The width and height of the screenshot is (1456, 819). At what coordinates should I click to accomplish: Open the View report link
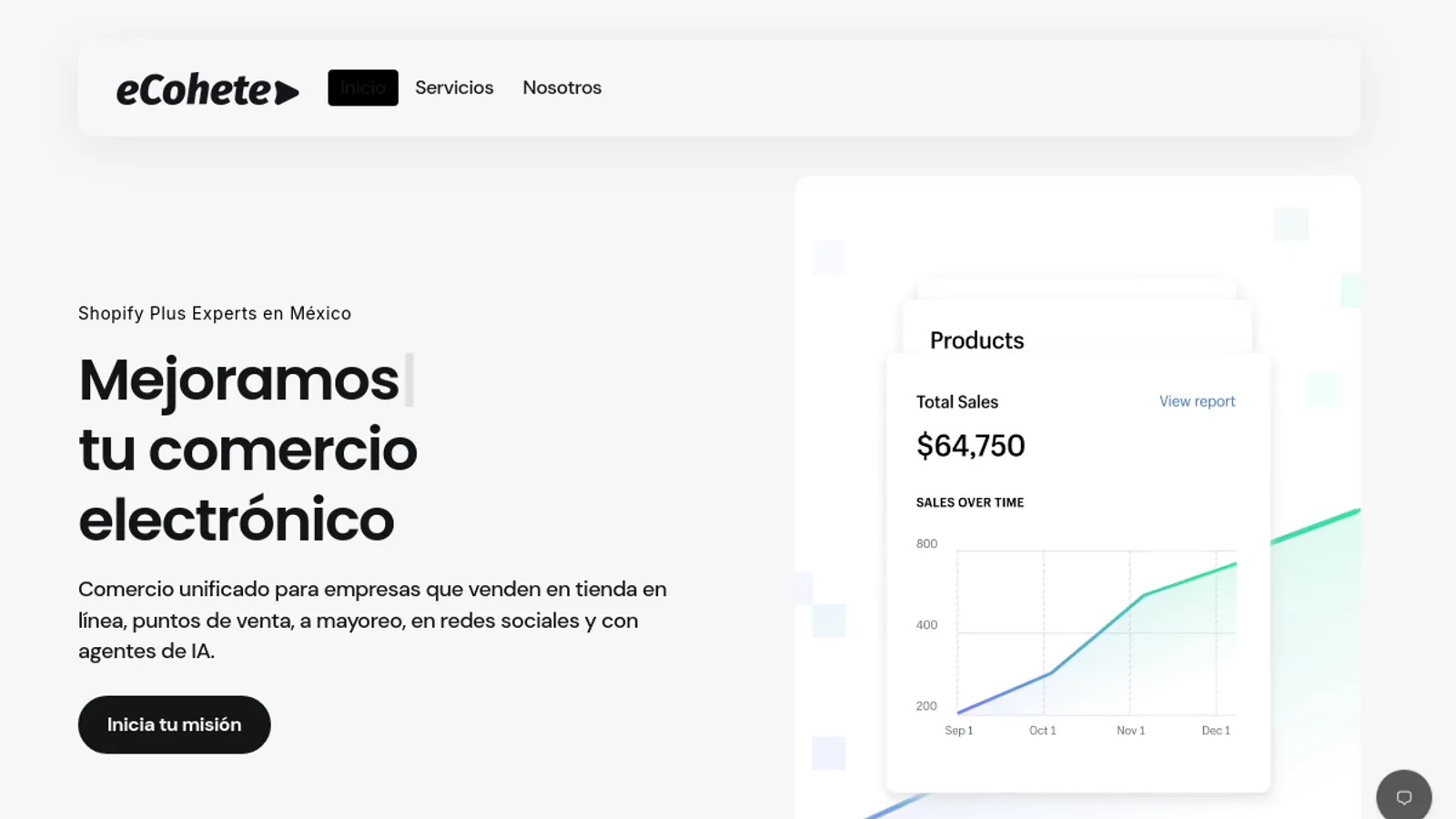[1197, 401]
